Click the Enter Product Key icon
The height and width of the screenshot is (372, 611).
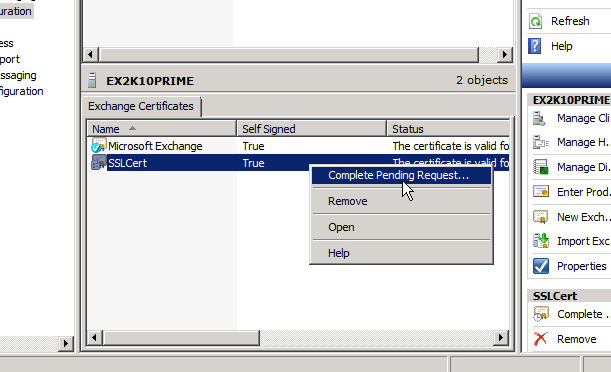tap(541, 192)
